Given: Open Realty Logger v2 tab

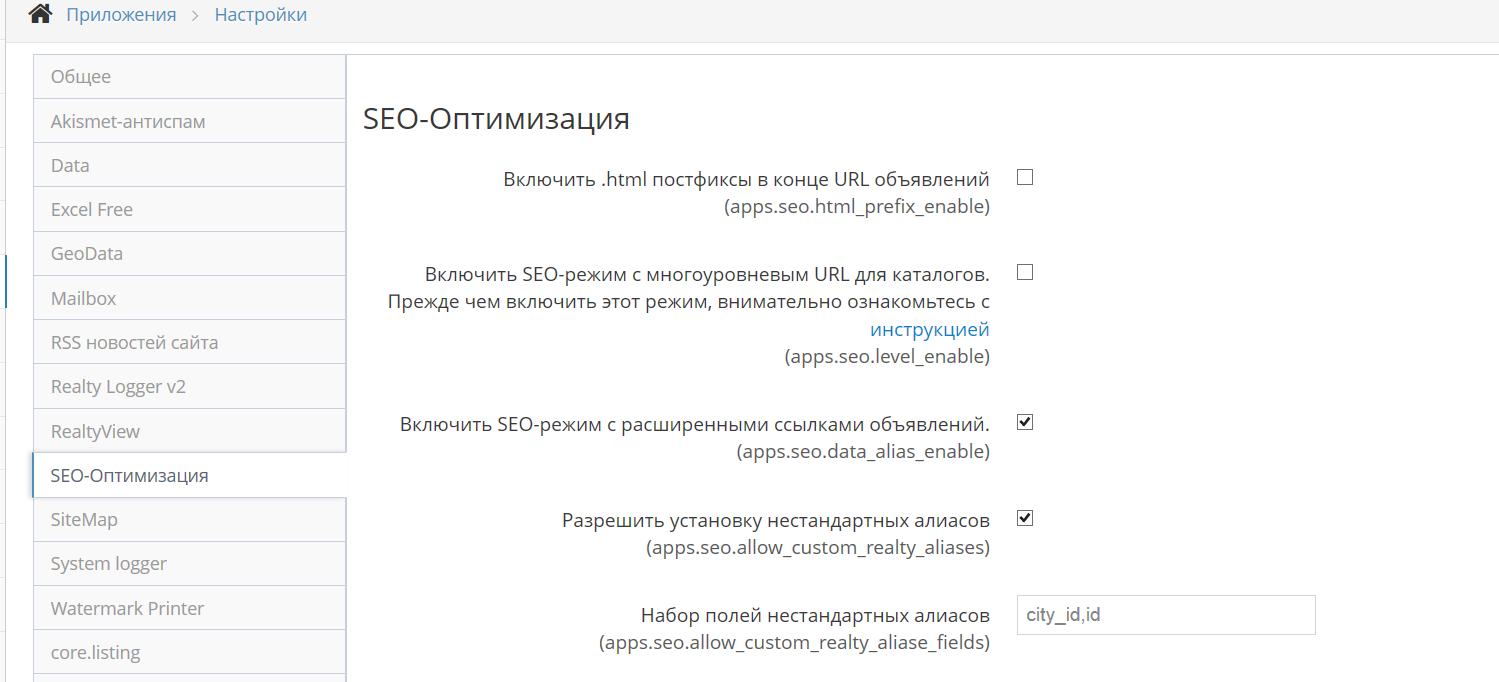Looking at the screenshot, I should point(190,386).
